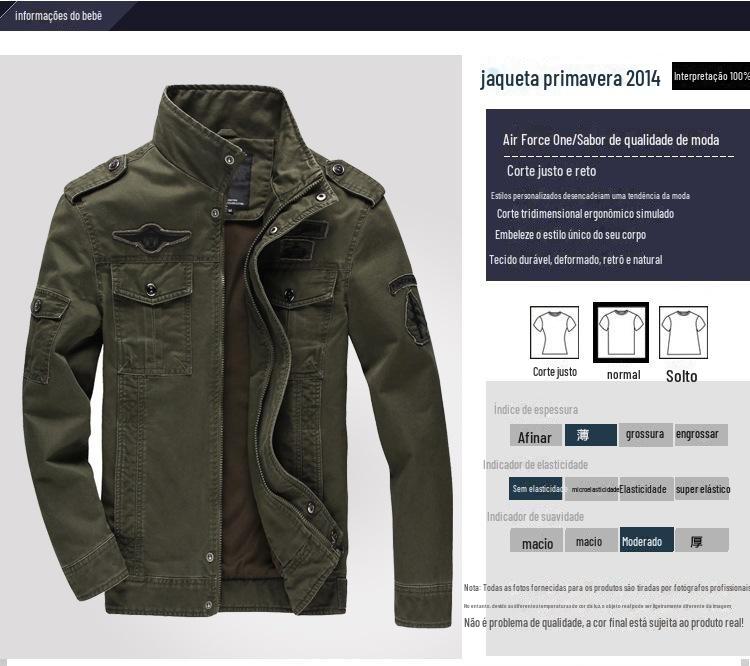Click the sleeve patch emblem on jacket
The image size is (750, 666).
pyautogui.click(x=410, y=309)
